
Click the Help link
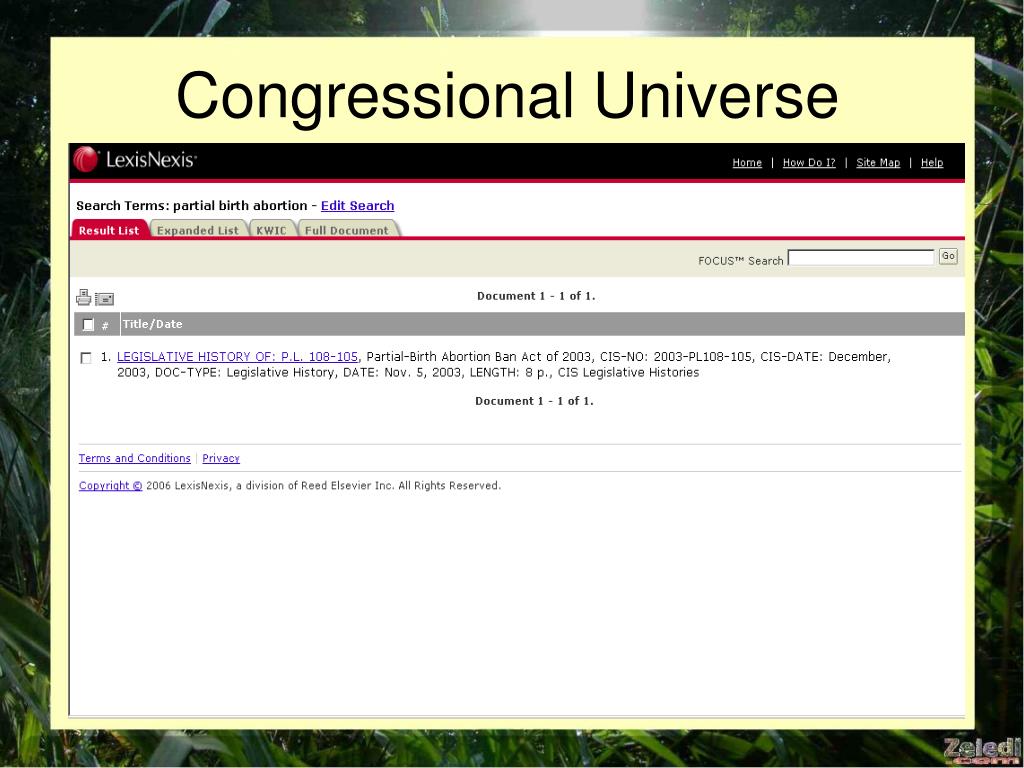coord(932,163)
